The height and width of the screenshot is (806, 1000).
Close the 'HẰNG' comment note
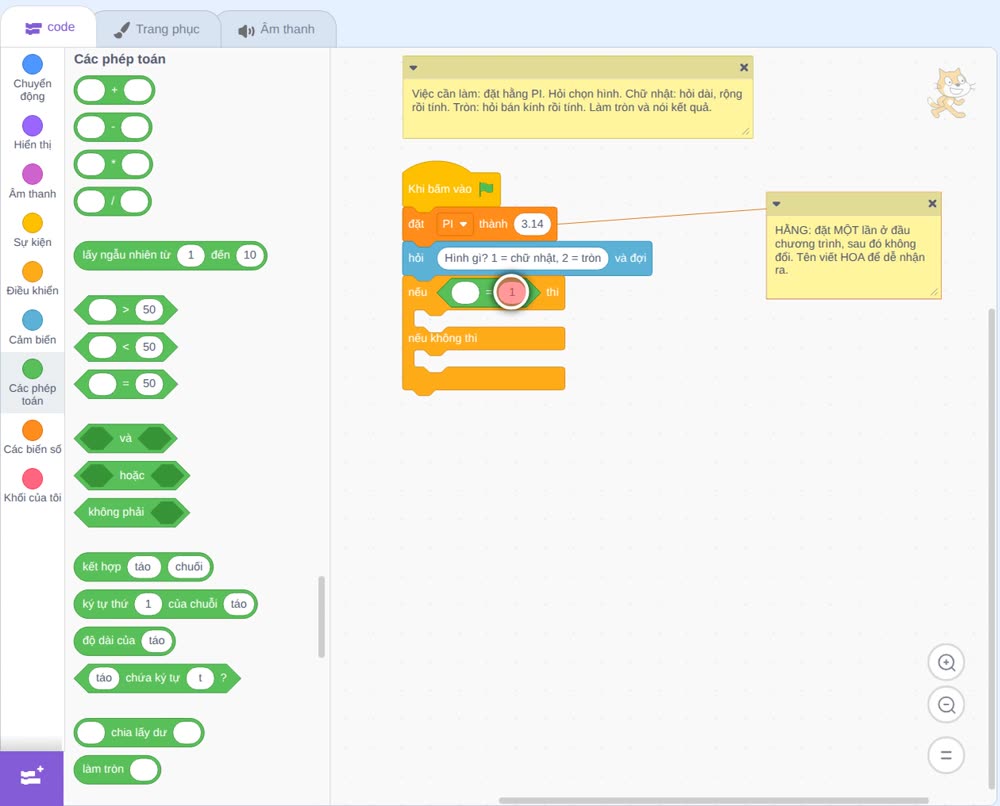(932, 203)
